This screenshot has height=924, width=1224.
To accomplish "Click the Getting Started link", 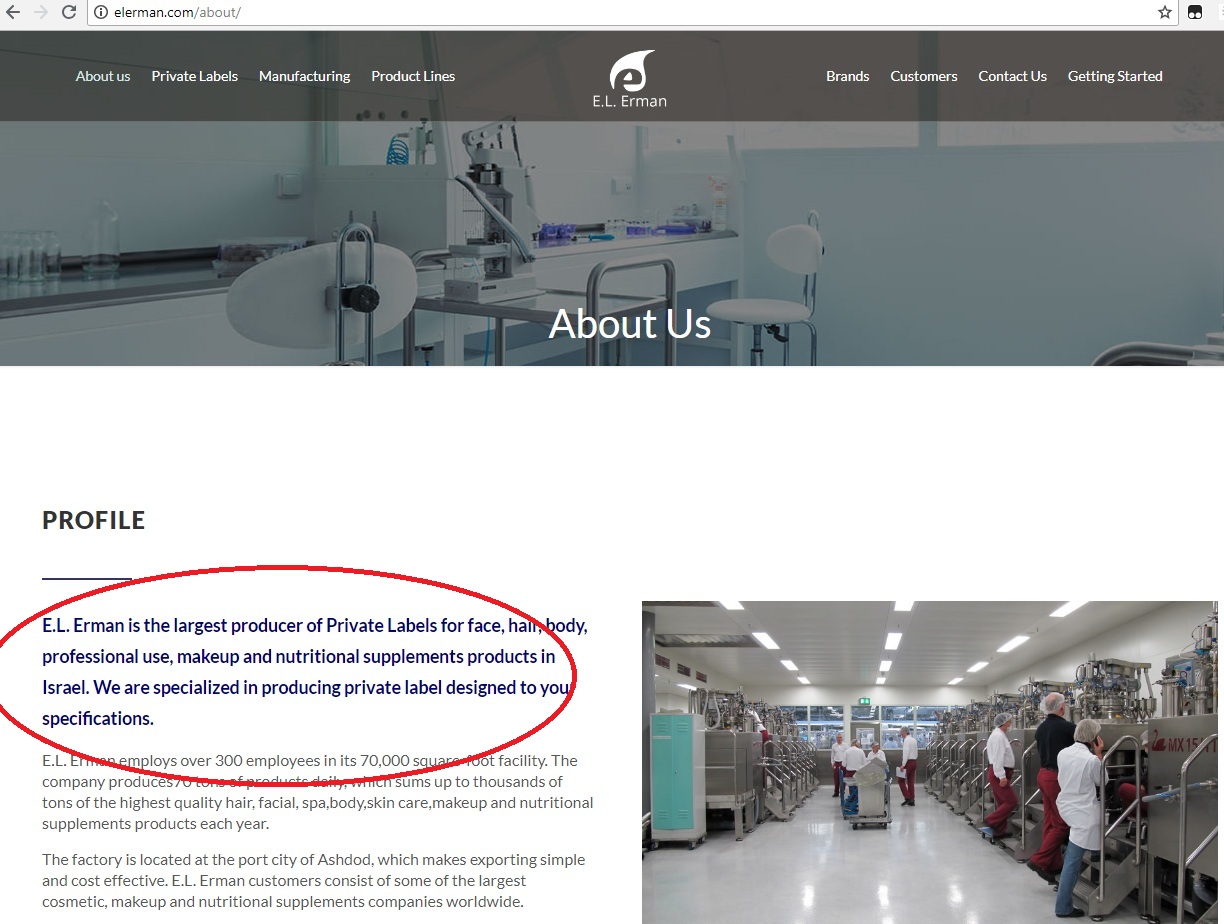I will point(1115,76).
